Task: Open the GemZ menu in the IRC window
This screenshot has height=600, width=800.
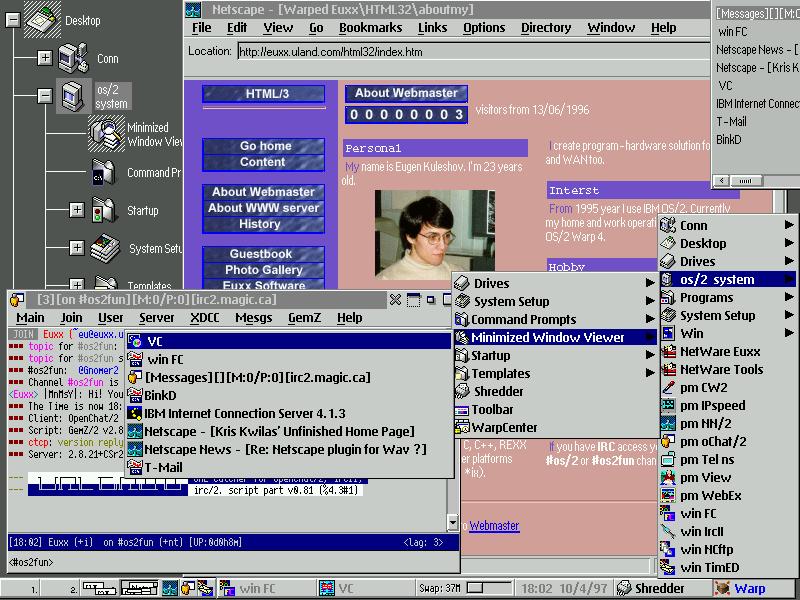Action: click(305, 318)
